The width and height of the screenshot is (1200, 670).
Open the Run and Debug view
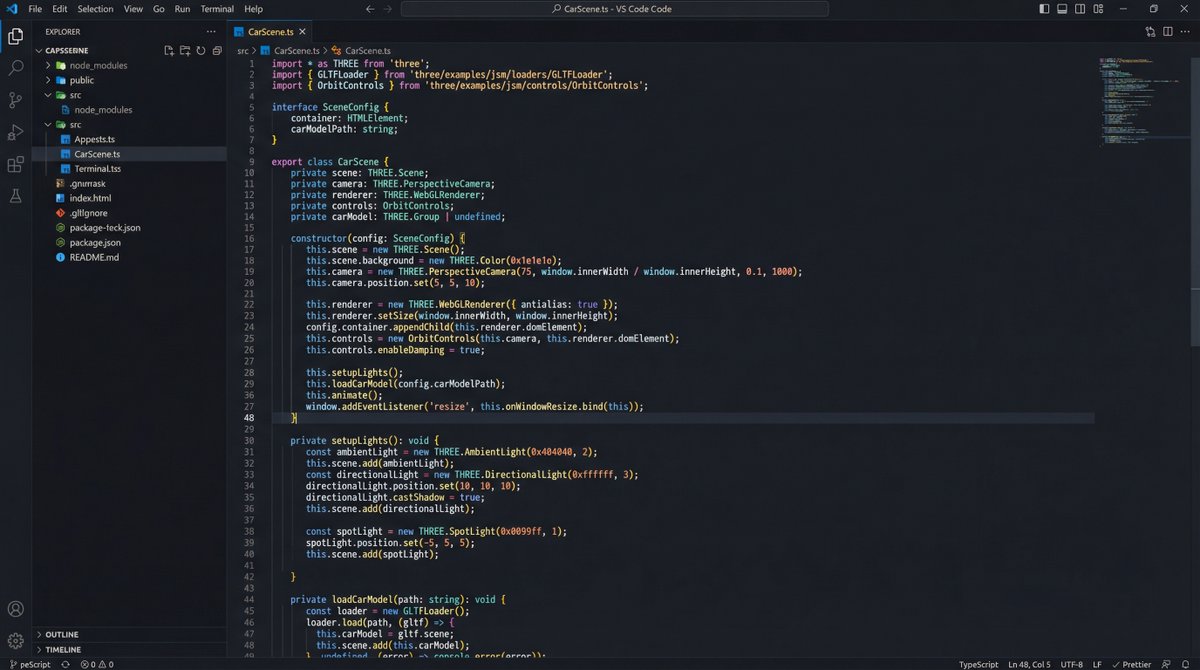(16, 132)
